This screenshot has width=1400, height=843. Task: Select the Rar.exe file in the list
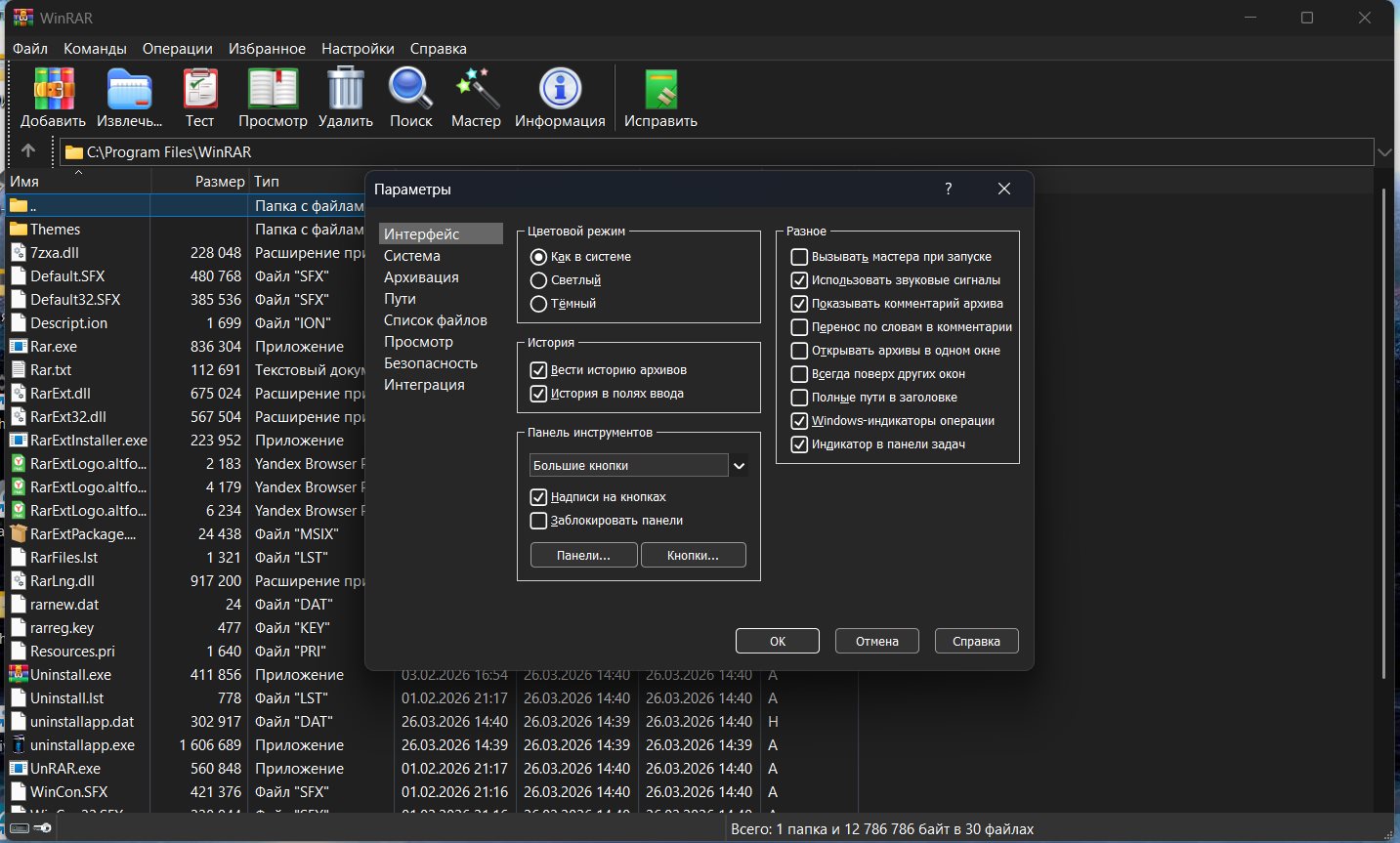[54, 347]
